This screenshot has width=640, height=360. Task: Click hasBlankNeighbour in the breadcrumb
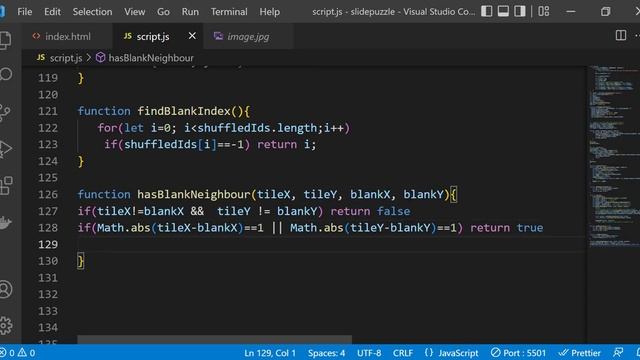pos(151,58)
